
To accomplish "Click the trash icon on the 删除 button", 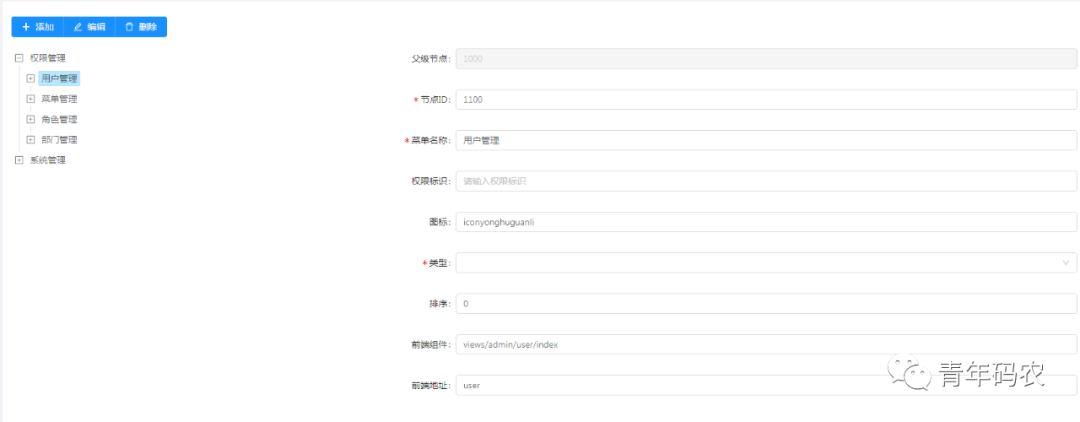I will [129, 27].
